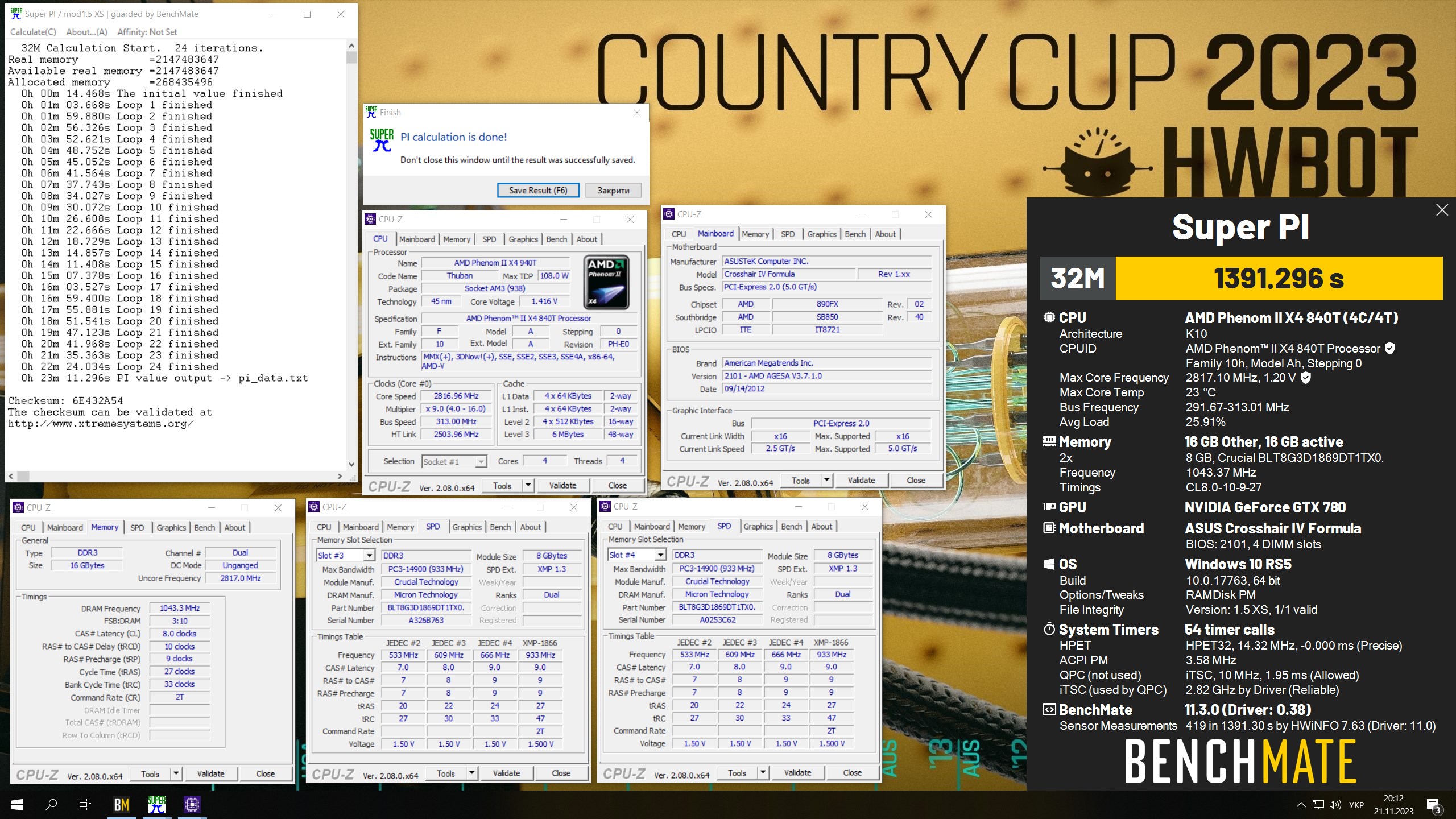The width and height of the screenshot is (1456, 819).
Task: Click Validate in CPU-Z CPU window
Action: pos(562,485)
